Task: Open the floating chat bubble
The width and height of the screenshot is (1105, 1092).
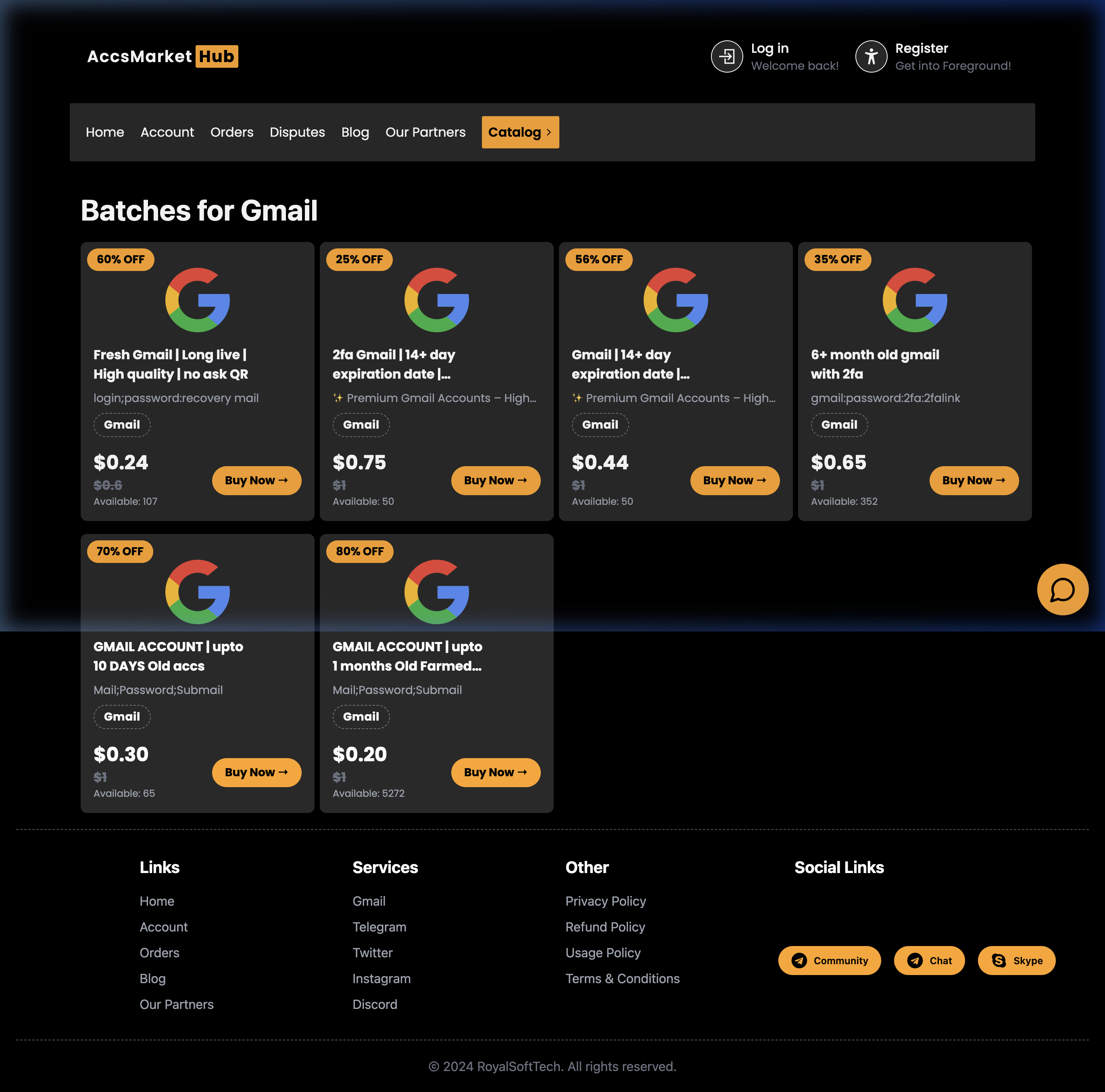Action: [x=1062, y=589]
